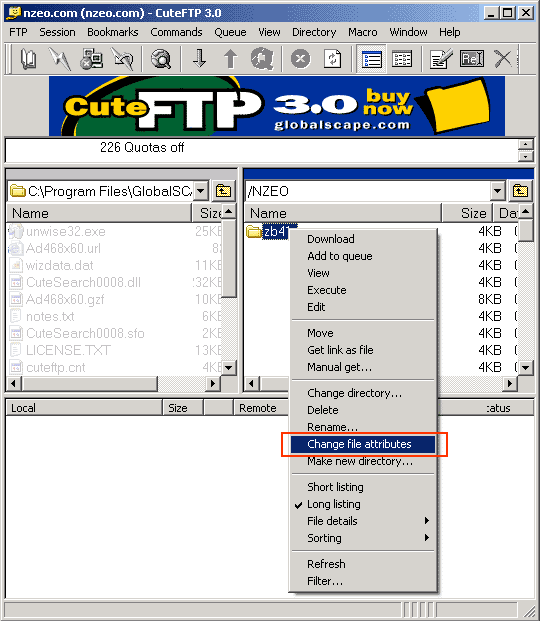Screen dimensions: 540x621
Task: Open the Macro menu
Action: 363,32
